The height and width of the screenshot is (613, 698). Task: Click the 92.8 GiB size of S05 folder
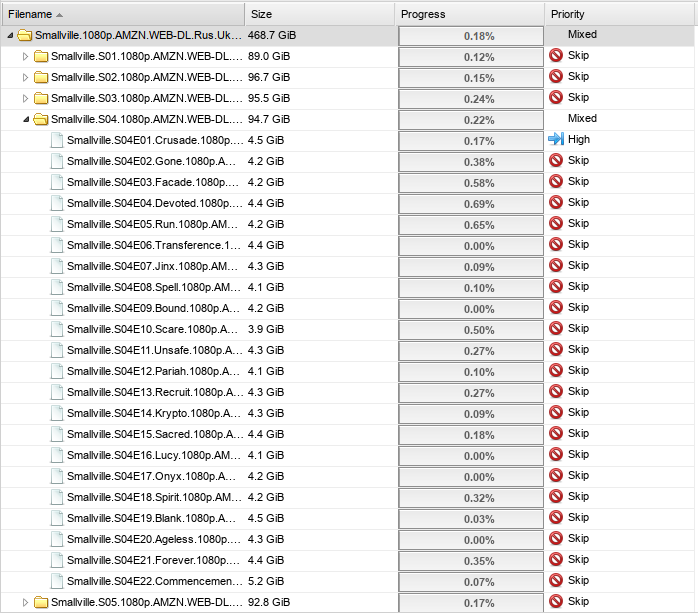point(269,602)
